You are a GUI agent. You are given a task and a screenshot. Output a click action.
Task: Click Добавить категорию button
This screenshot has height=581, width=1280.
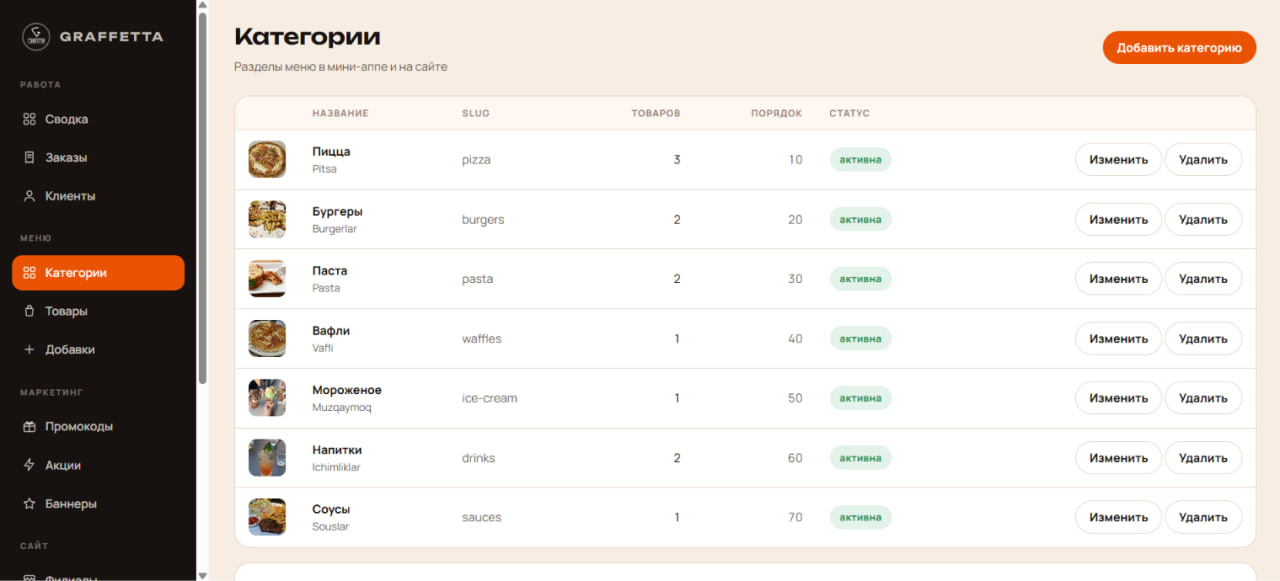tap(1179, 47)
